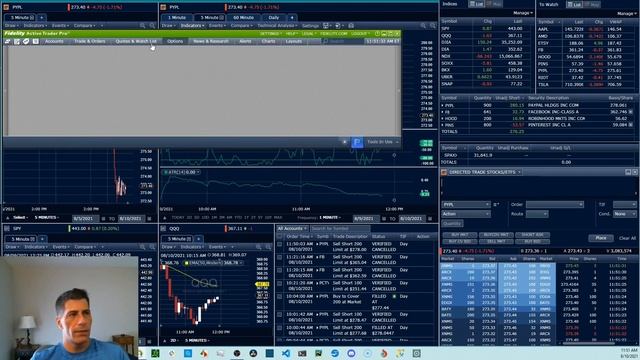Click search field in Active Trader Pro toolbar
Screen dimensions: 640x360
tap(342, 41)
